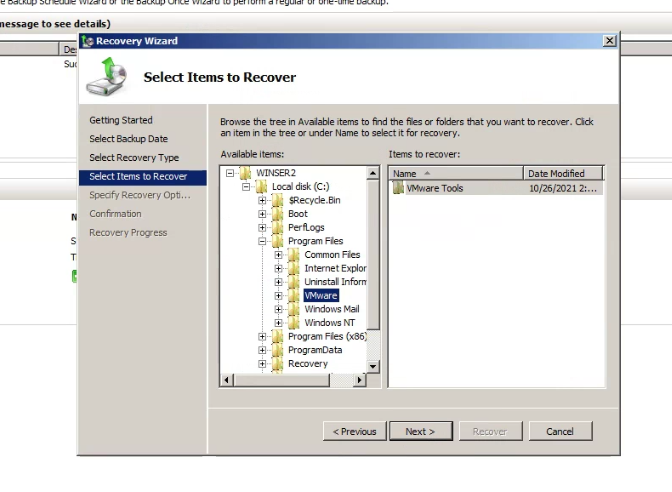
Task: Sort items by Date Modified column
Action: 563,174
